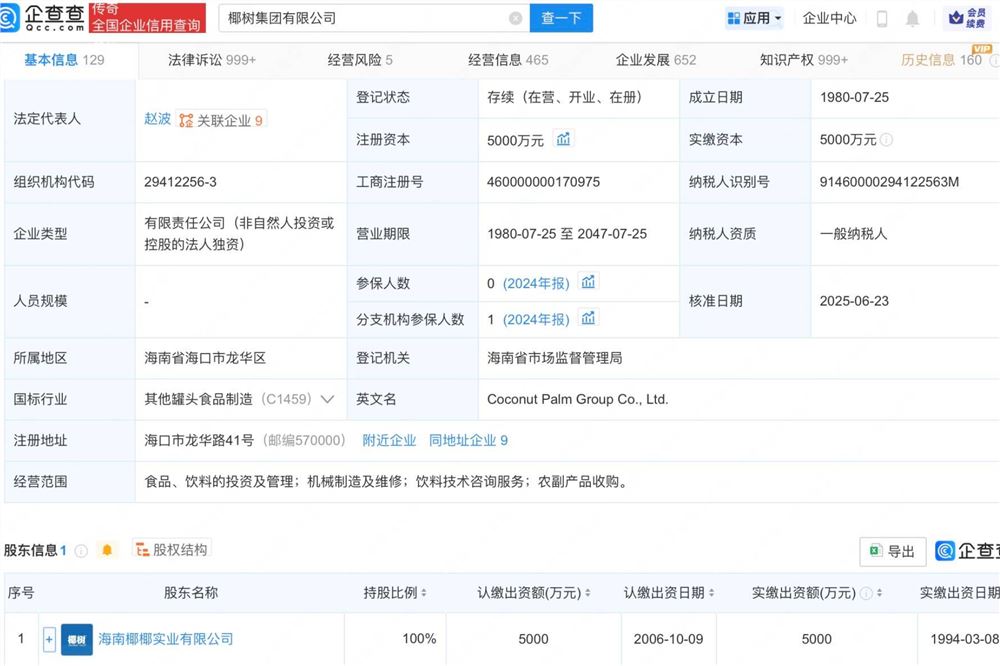Viewport: 1000px width, 666px height.
Task: Open the chart icon beside 分支机构参保人数
Action: (588, 319)
